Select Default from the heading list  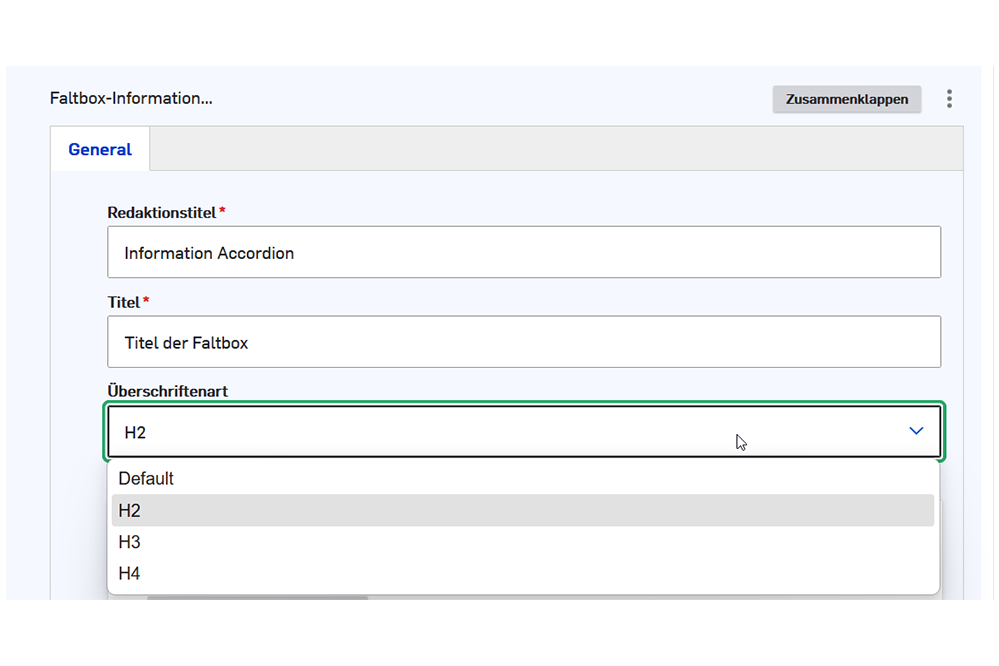[x=146, y=479]
